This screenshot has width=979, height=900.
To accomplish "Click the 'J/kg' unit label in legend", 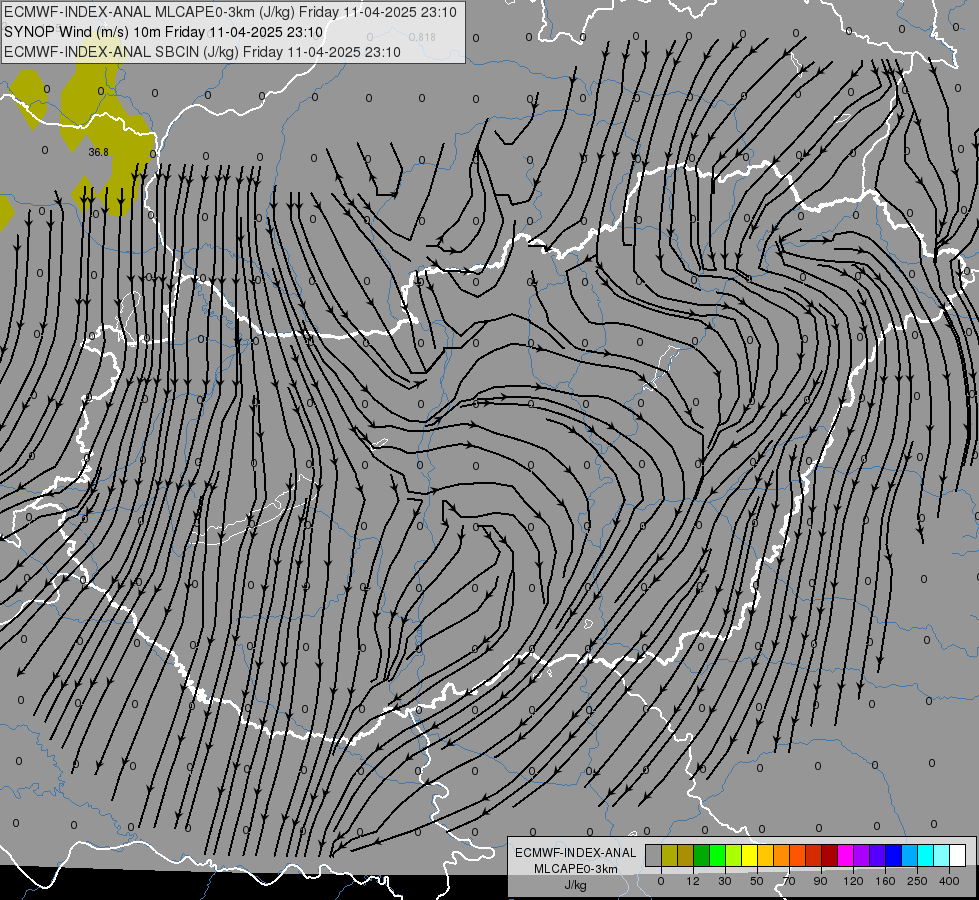I will pyautogui.click(x=576, y=885).
